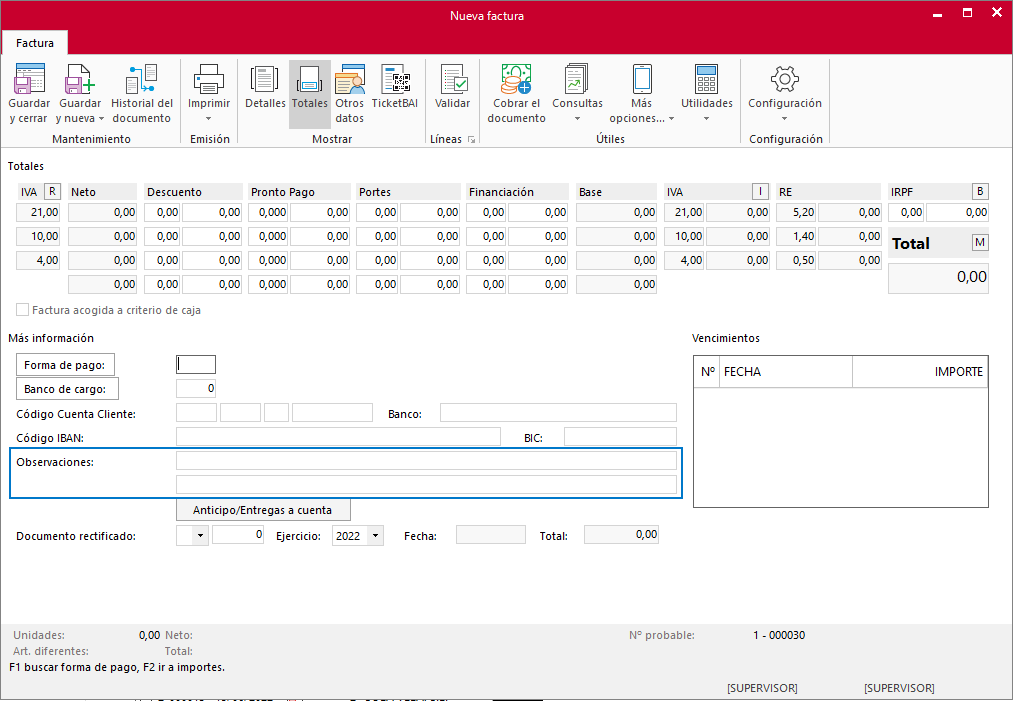Focus the Forma de pago input field
Screen dimensions: 1013x701
pyautogui.click(x=196, y=364)
